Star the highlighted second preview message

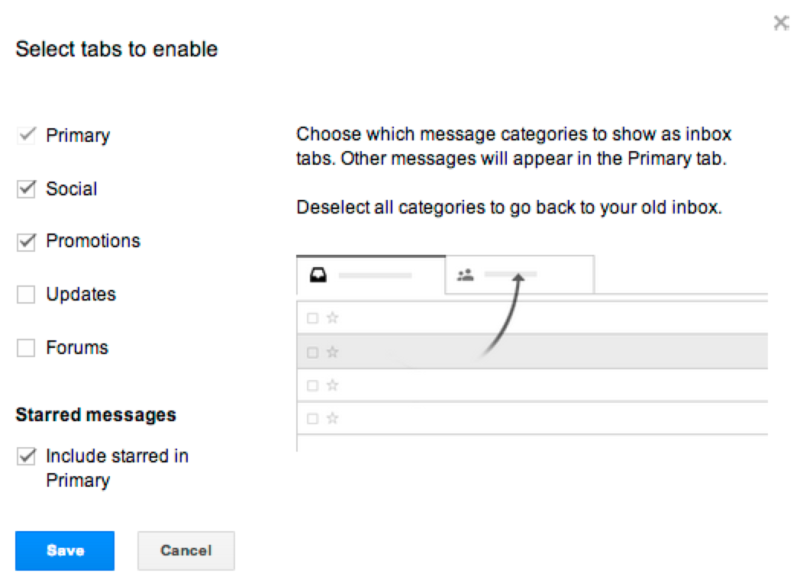[331, 351]
